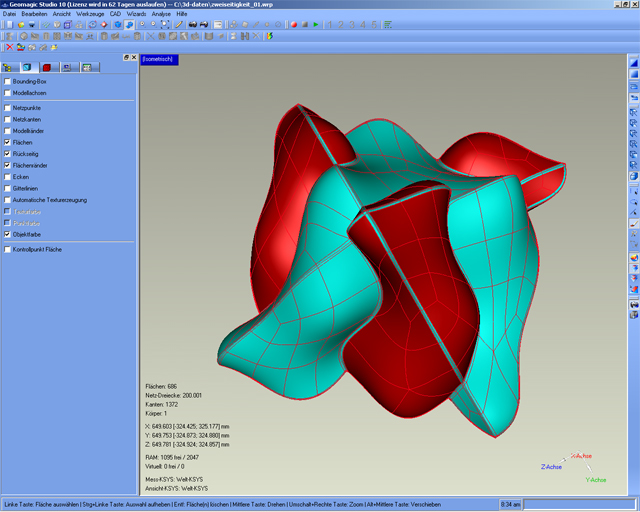
Task: Click the top blue gradient icon in right toolbar
Action: point(633,63)
